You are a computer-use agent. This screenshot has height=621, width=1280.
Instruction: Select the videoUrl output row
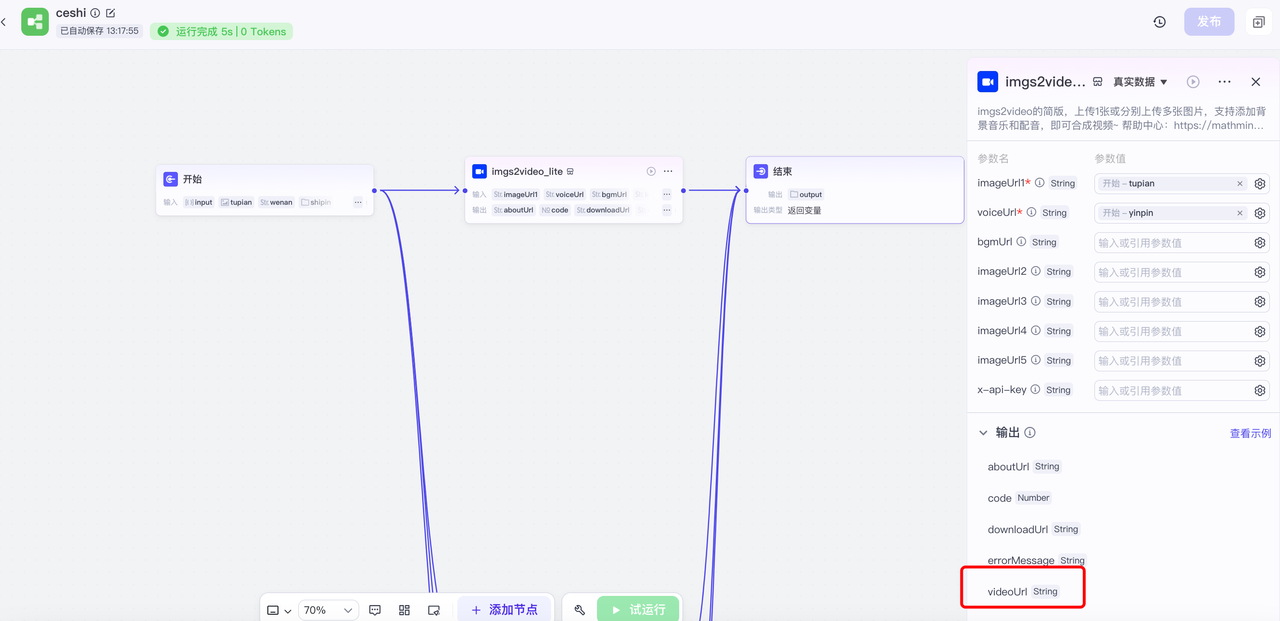(x=1023, y=592)
